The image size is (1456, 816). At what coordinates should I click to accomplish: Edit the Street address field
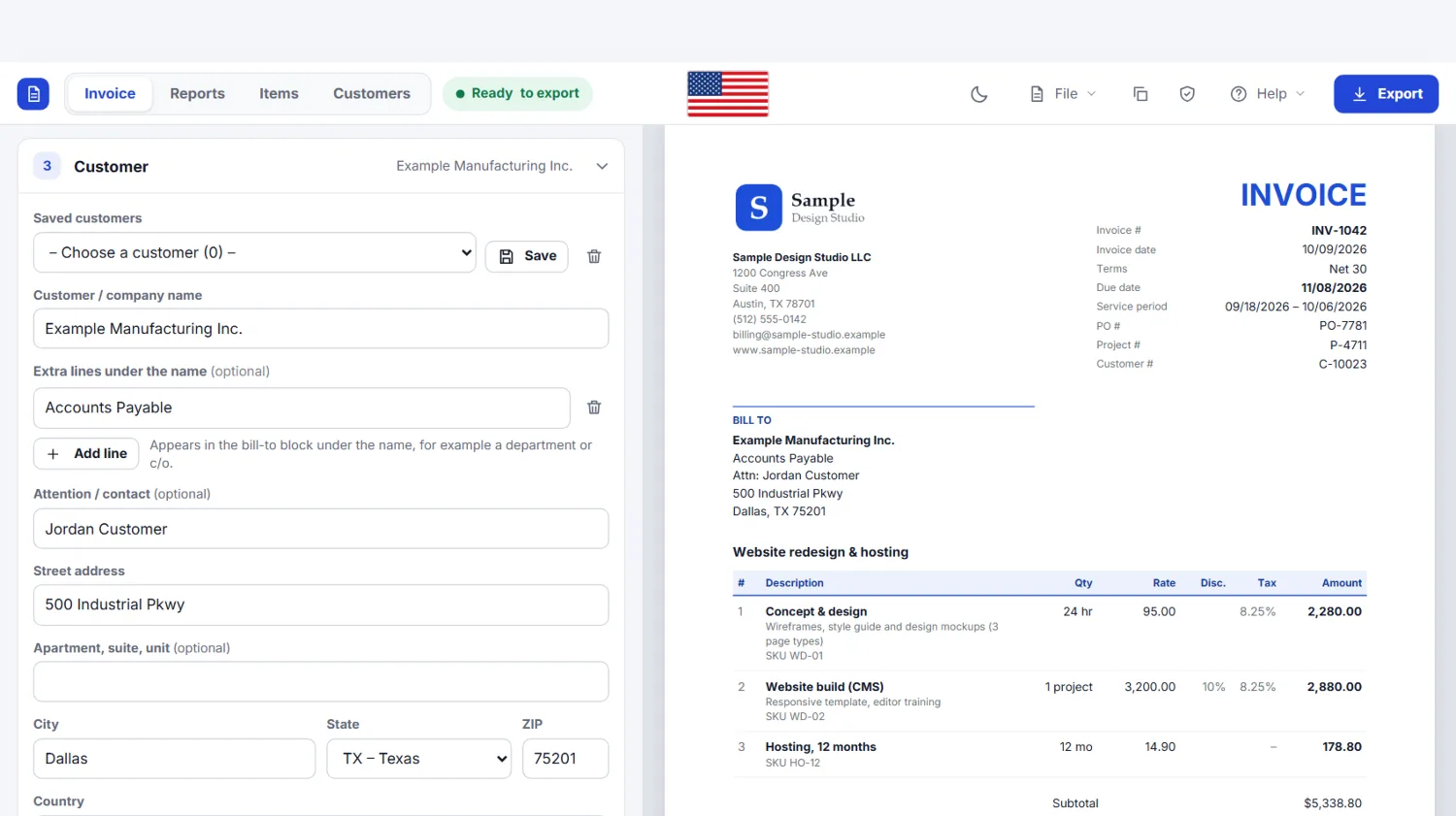[321, 604]
